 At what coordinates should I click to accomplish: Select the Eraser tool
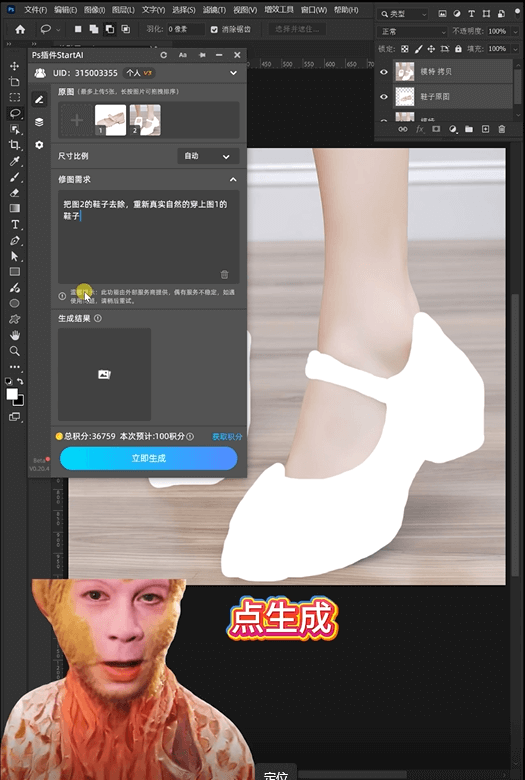(x=14, y=193)
